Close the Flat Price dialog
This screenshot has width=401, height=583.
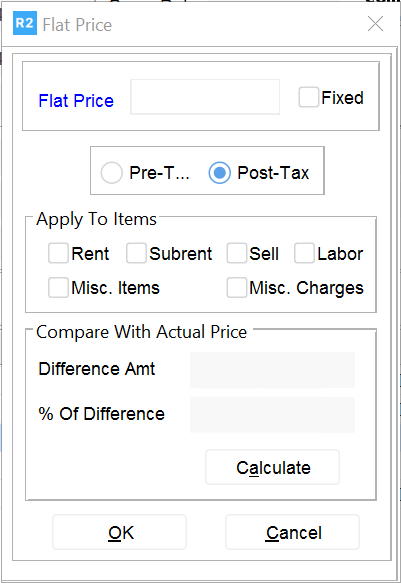(x=375, y=24)
